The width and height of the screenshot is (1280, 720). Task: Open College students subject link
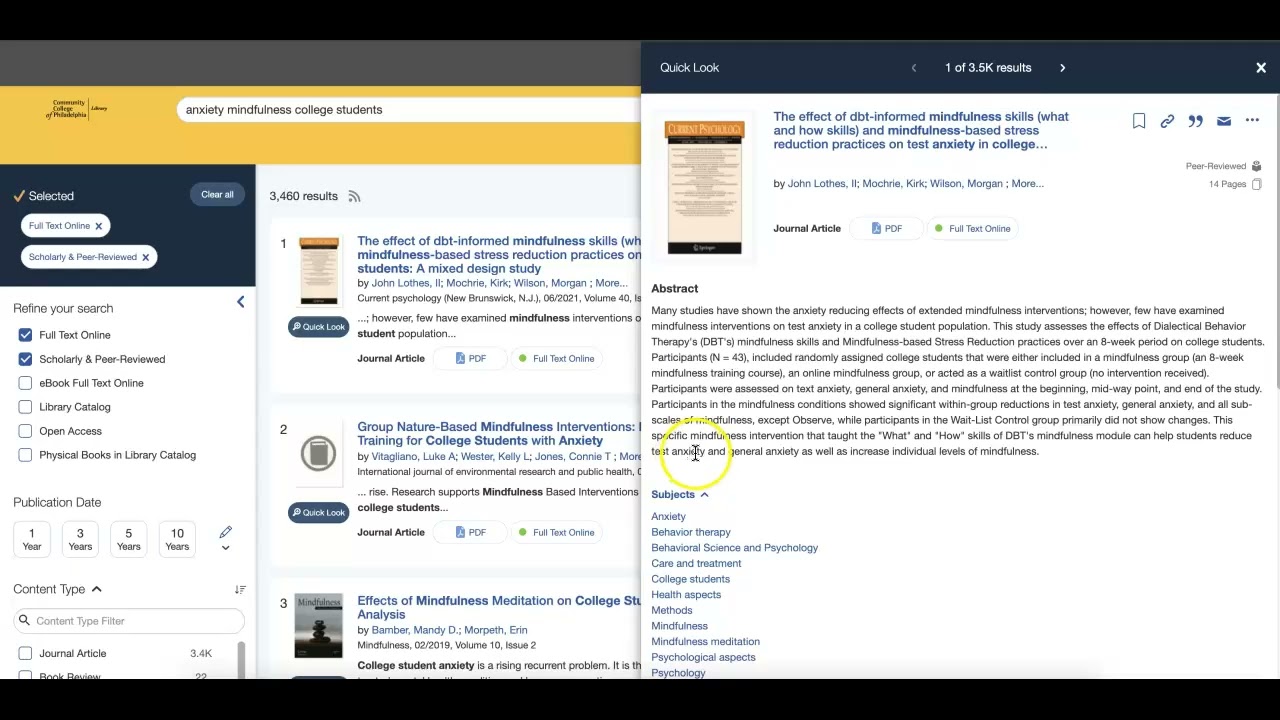(x=691, y=579)
